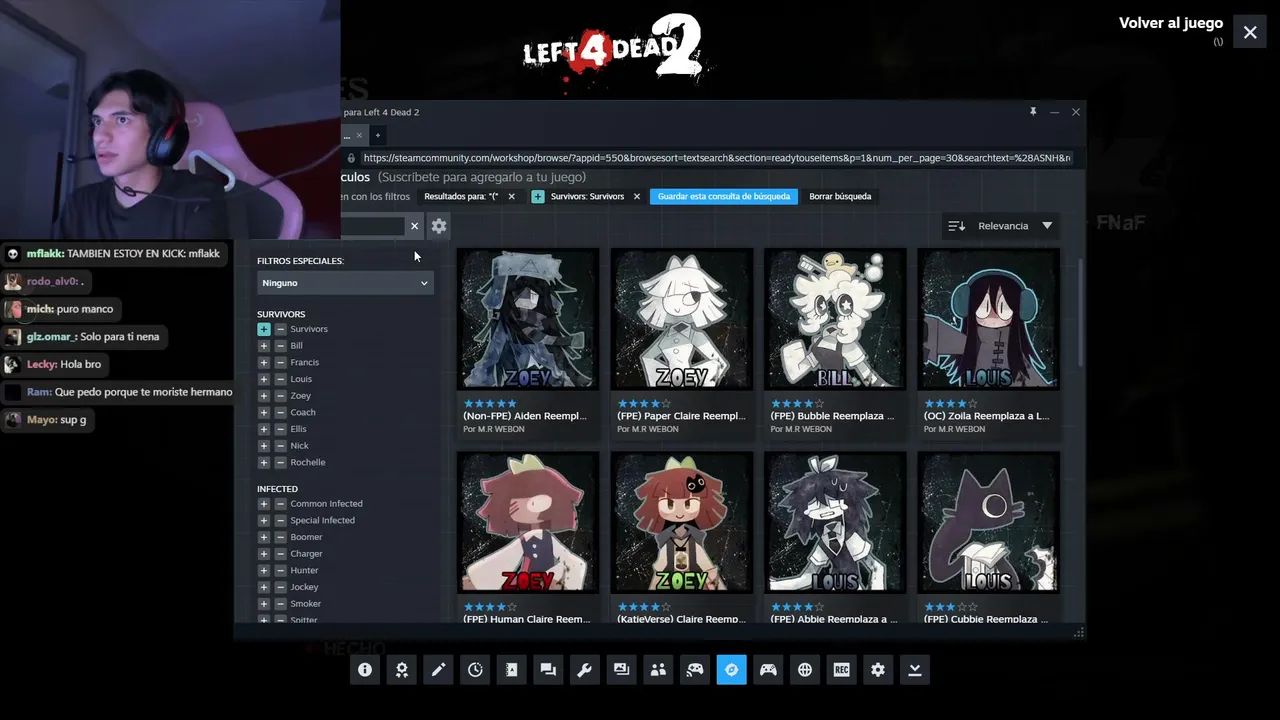Image resolution: width=1280 pixels, height=720 pixels.
Task: Open the downloads arrow icon
Action: point(914,670)
